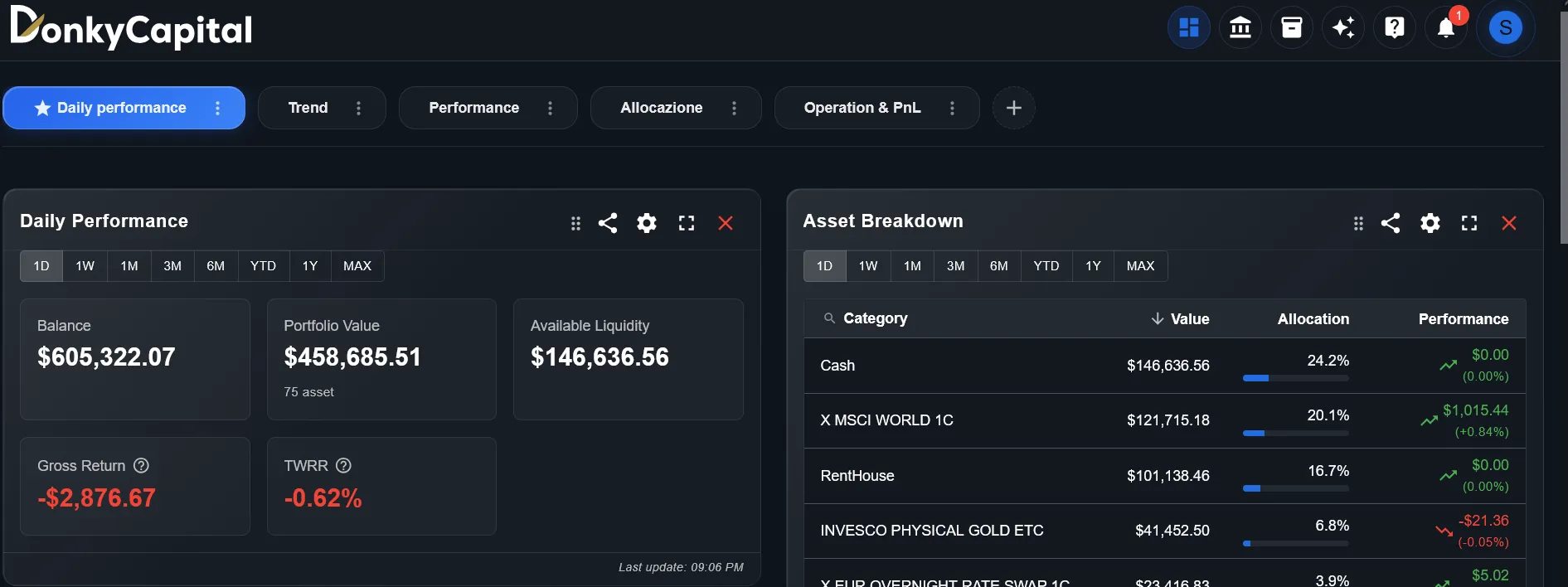The height and width of the screenshot is (587, 1568).
Task: Open the archive box icon
Action: (x=1291, y=28)
